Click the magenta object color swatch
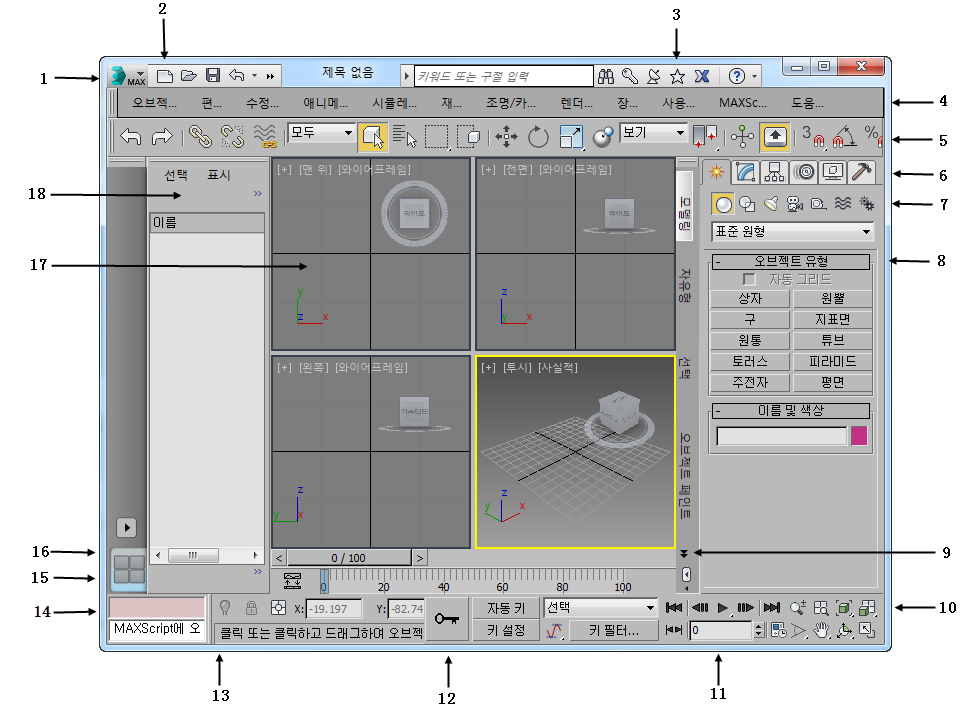 [x=859, y=436]
